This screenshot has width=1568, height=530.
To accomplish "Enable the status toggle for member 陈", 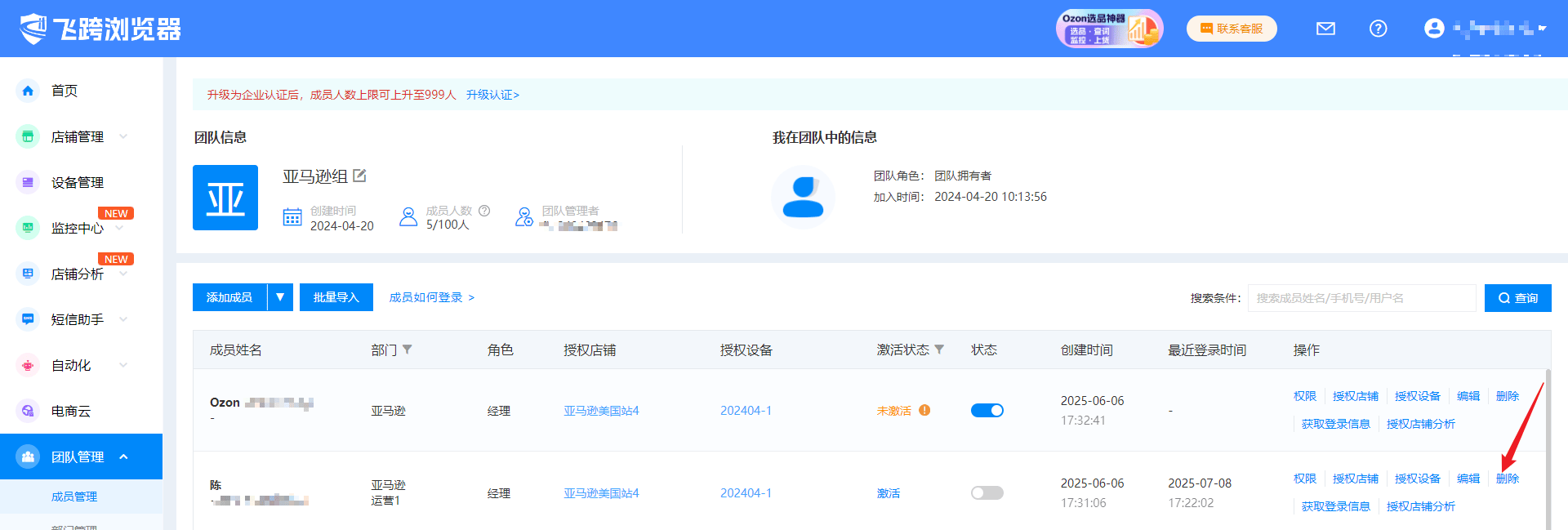I will pos(987,492).
